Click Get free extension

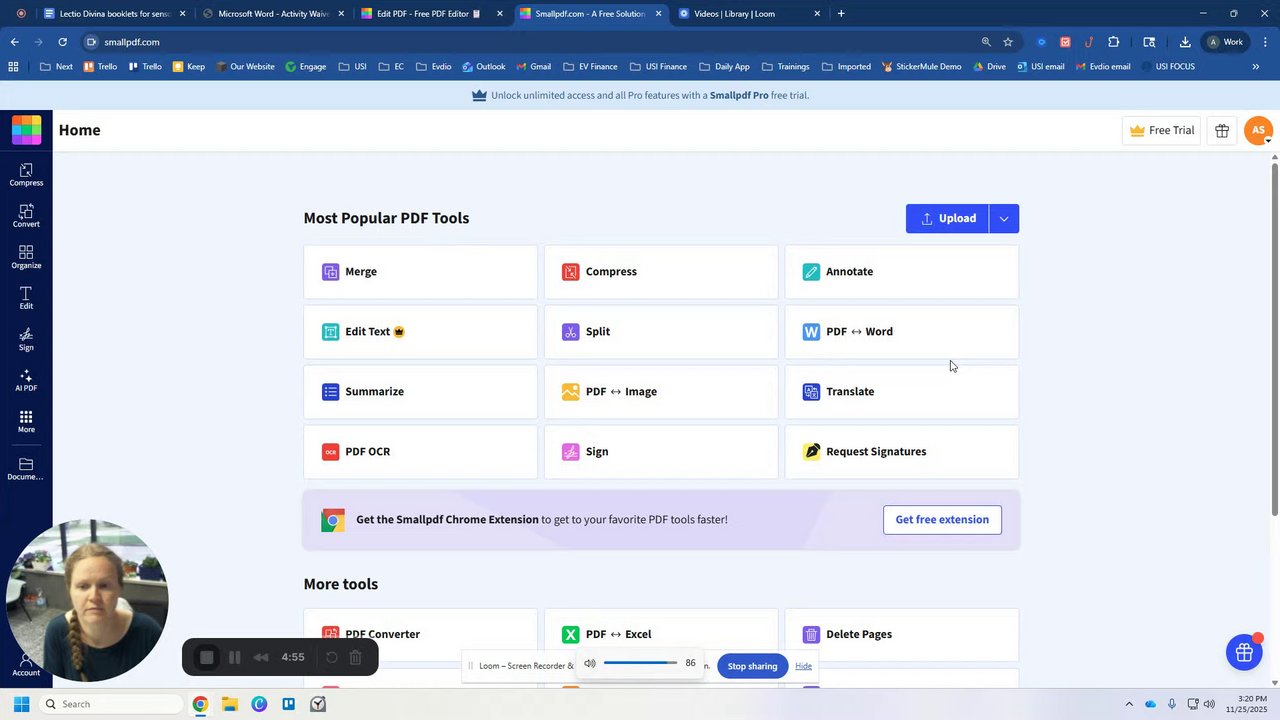pyautogui.click(x=942, y=520)
